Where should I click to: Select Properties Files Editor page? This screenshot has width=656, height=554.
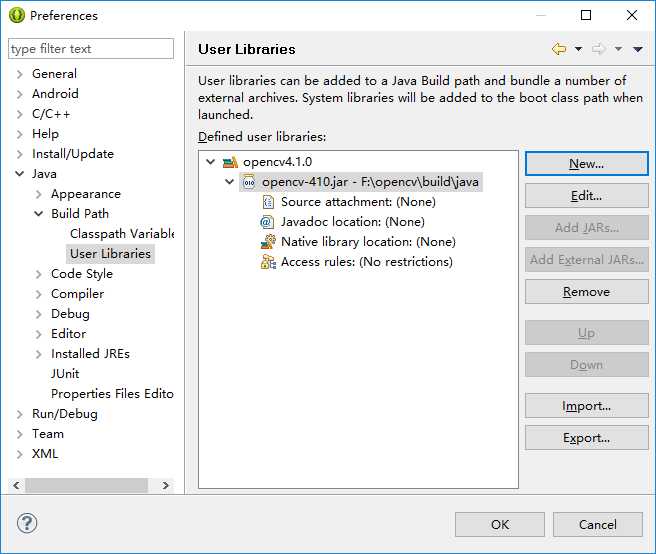112,394
